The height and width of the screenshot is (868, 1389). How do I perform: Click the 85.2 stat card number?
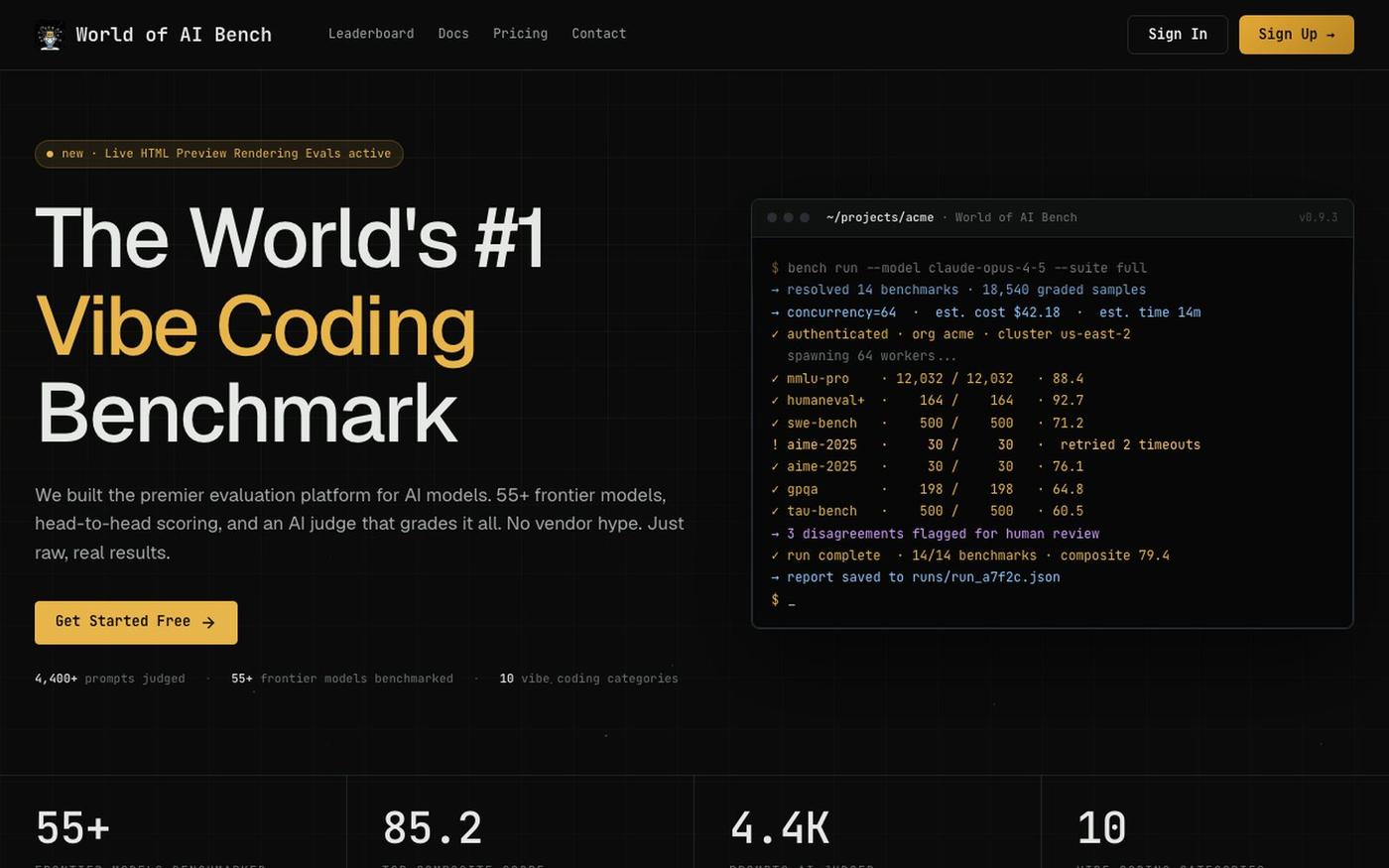pos(433,828)
